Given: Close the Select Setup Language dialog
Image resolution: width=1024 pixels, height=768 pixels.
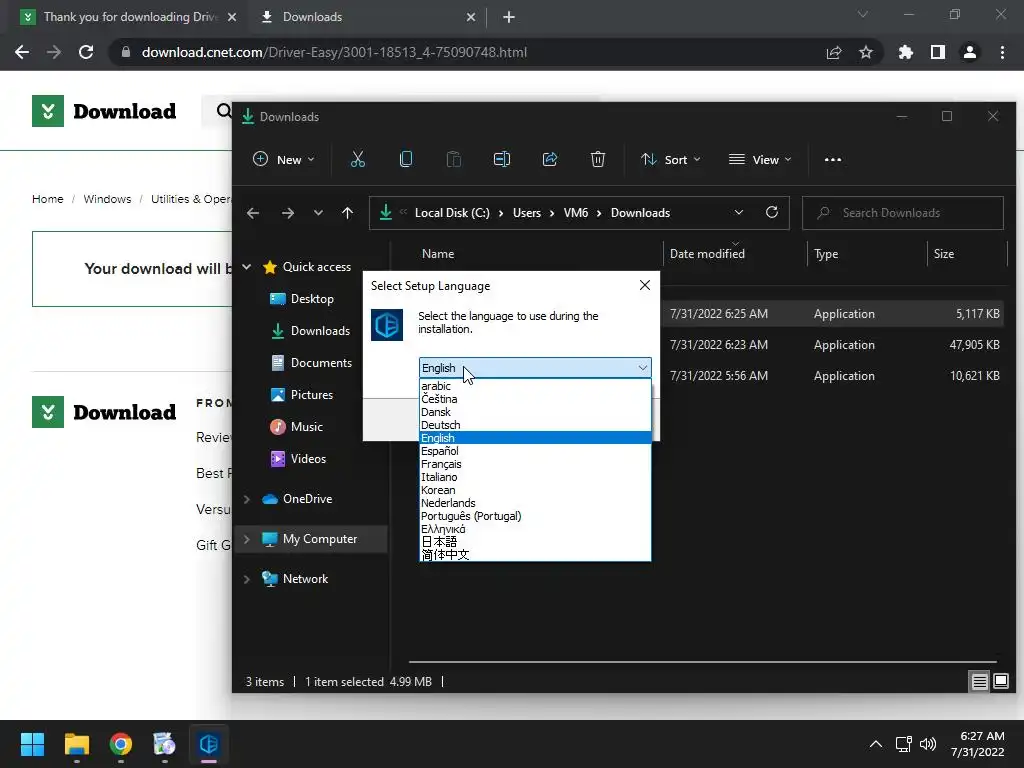Looking at the screenshot, I should pyautogui.click(x=645, y=285).
